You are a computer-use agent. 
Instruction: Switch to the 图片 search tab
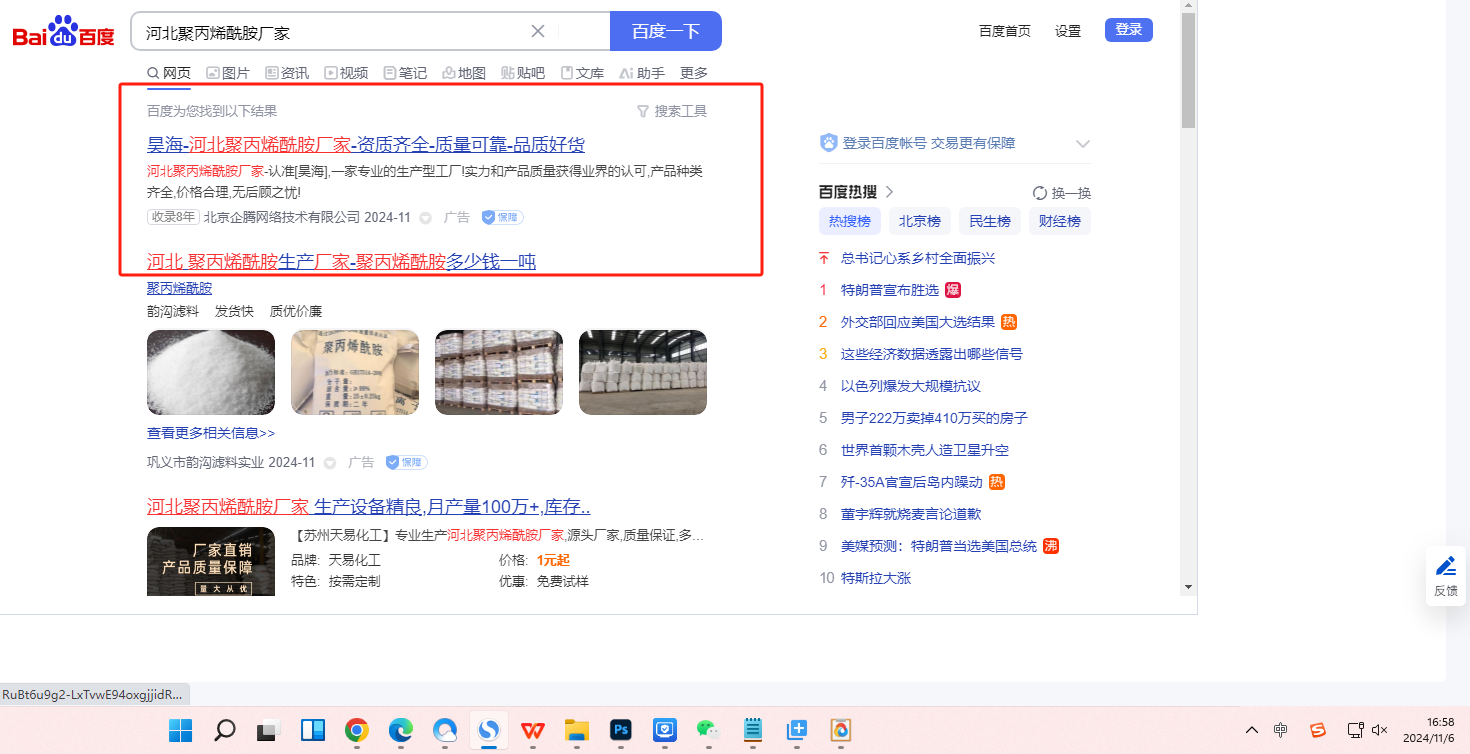[x=228, y=73]
